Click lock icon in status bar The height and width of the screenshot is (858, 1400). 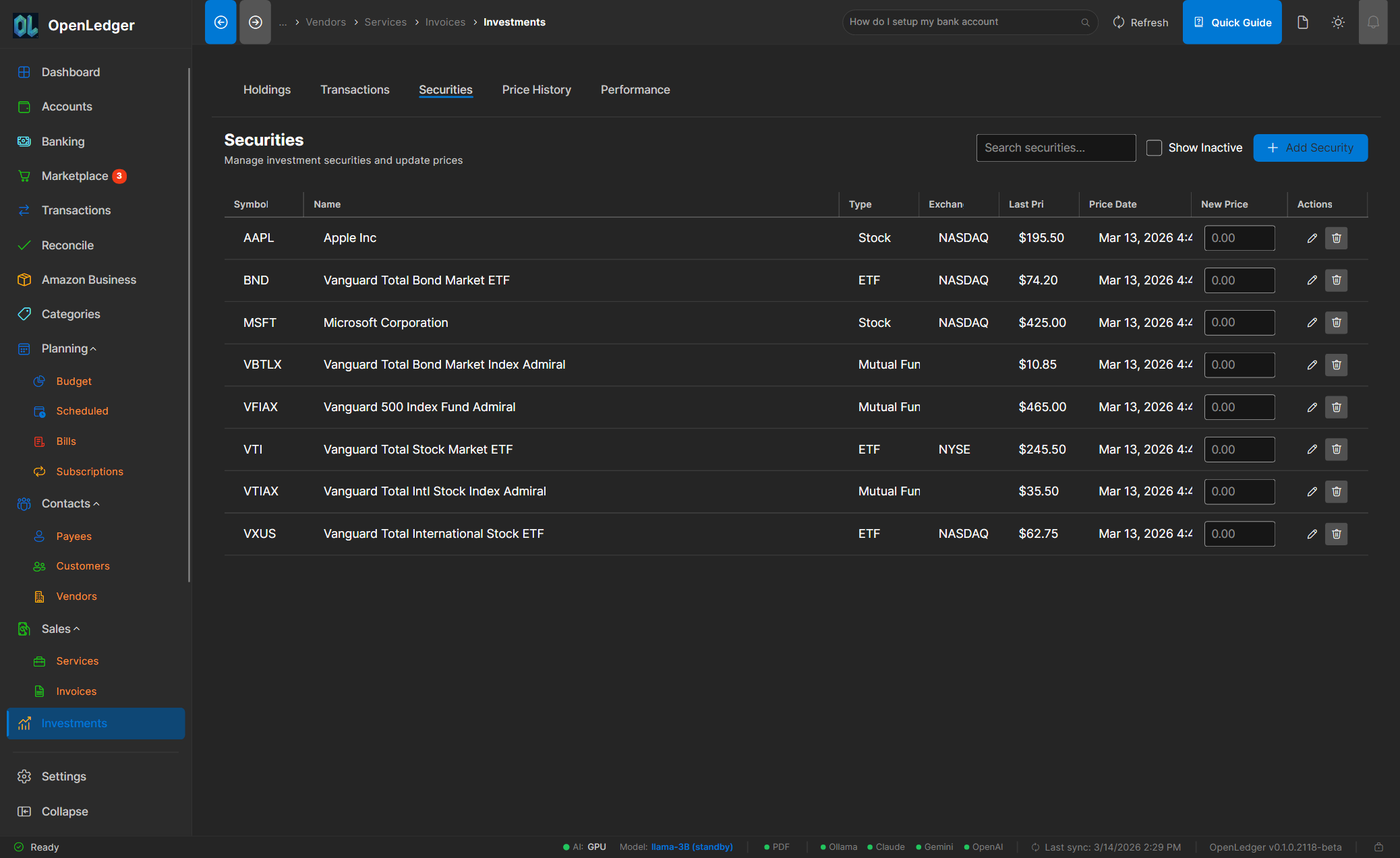coord(1378,847)
